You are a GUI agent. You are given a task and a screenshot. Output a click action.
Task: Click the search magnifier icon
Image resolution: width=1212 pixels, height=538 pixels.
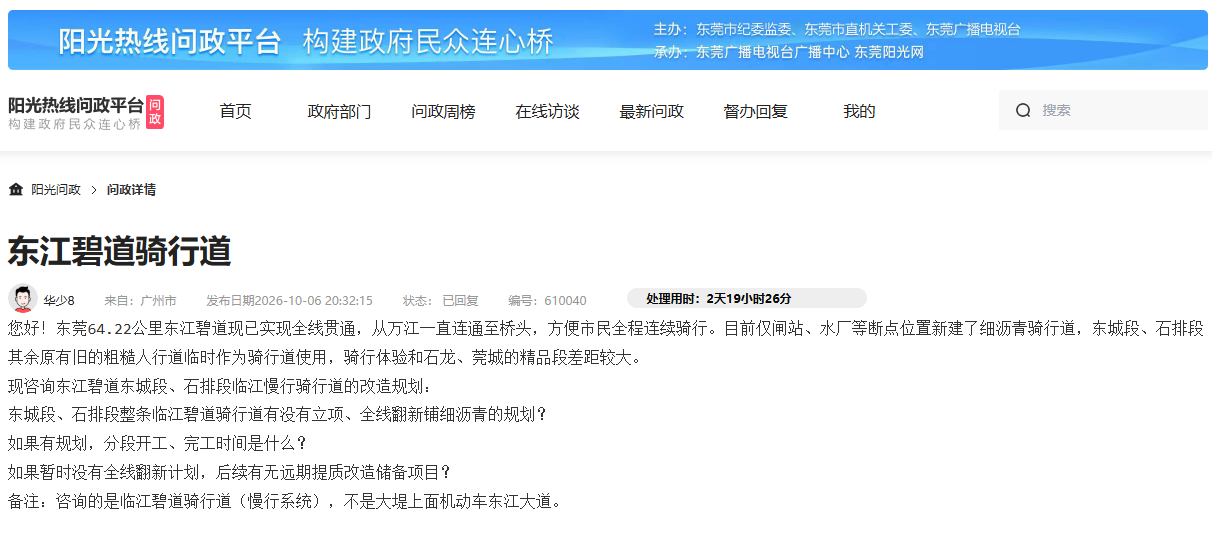[1023, 110]
